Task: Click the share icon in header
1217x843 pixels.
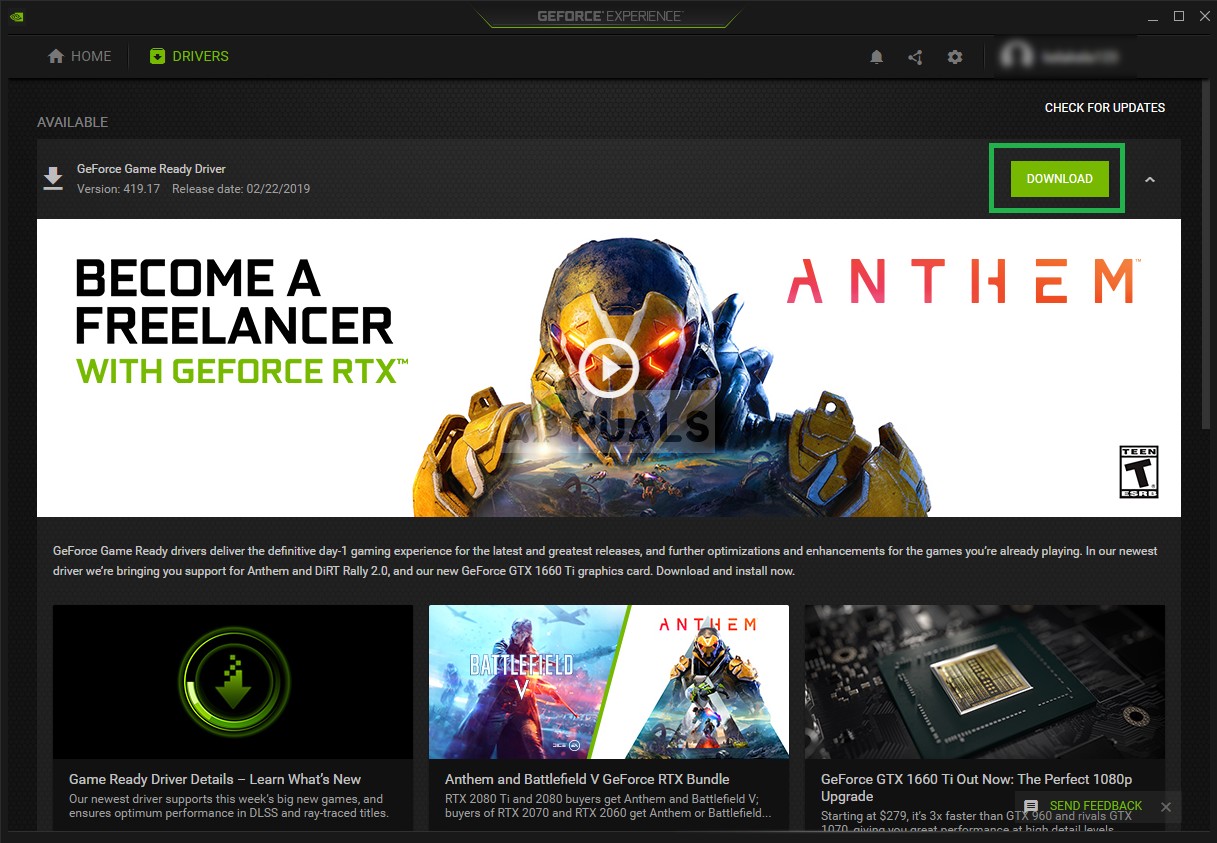Action: click(915, 57)
